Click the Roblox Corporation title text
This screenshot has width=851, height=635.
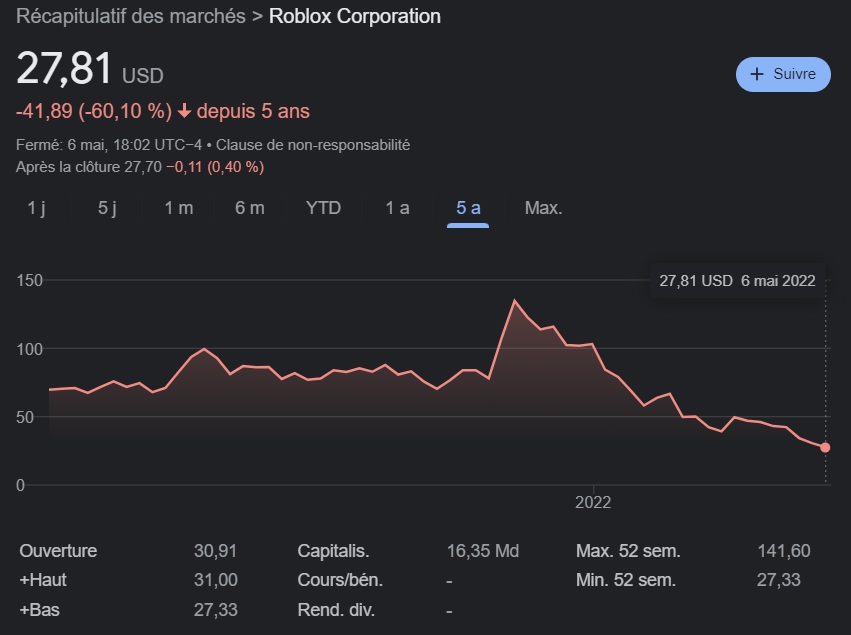(355, 16)
